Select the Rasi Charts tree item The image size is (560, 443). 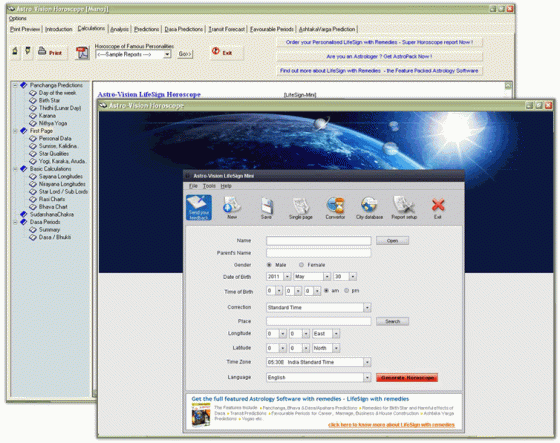click(x=52, y=199)
